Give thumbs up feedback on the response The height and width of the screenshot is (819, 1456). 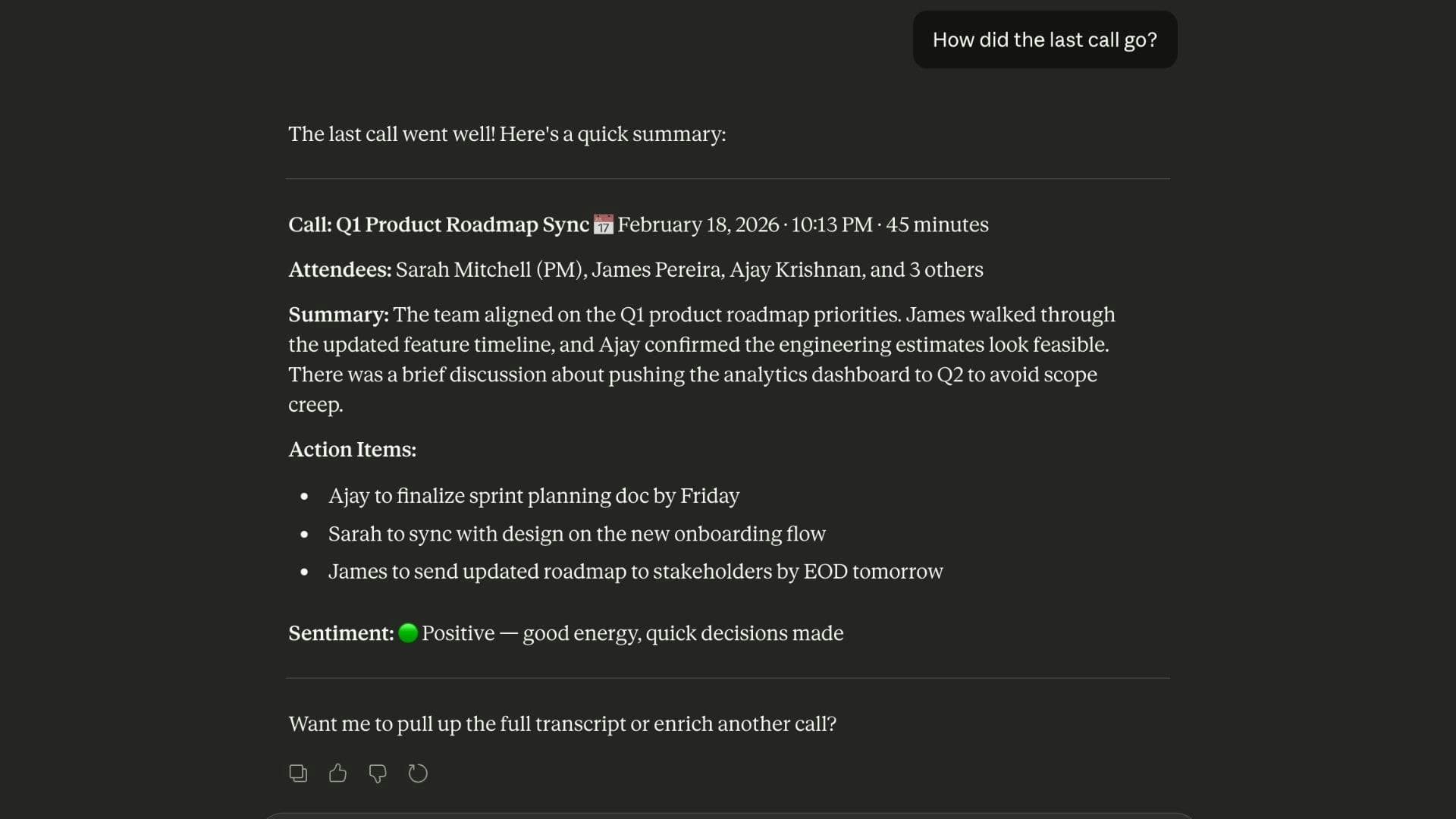click(x=337, y=773)
